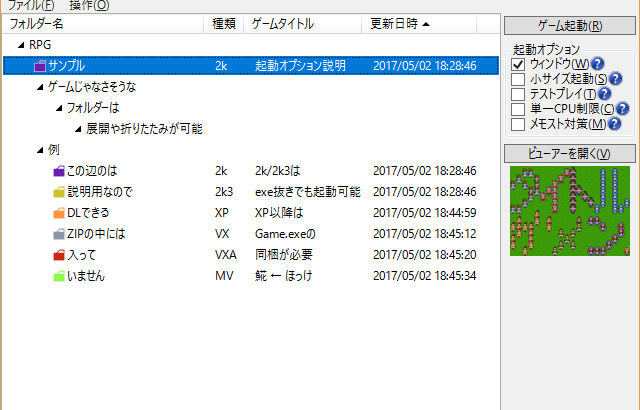Click the ゲーム起動(R) button
Viewport: 640px width, 410px height.
570,26
